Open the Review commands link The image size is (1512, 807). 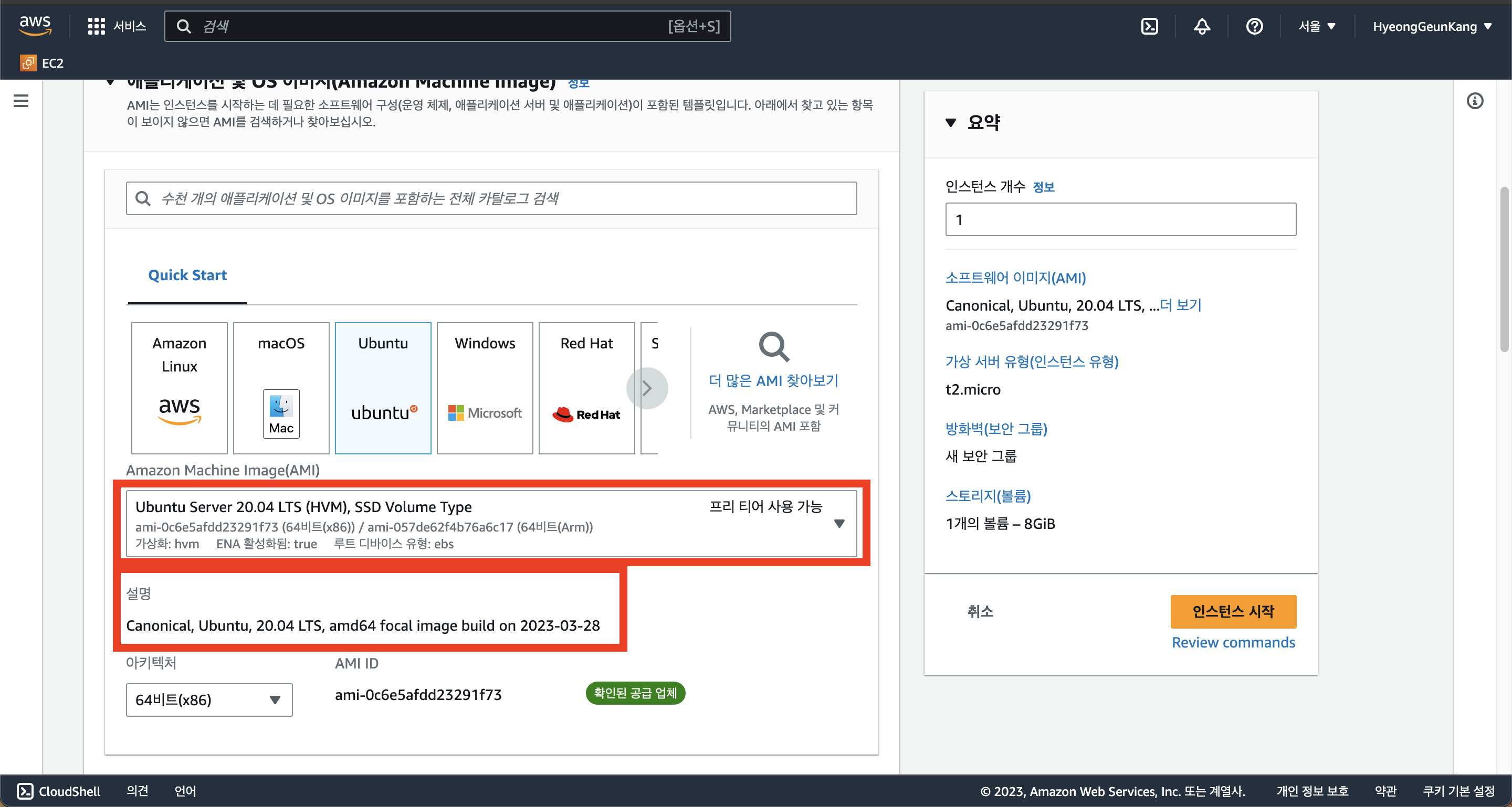point(1233,642)
